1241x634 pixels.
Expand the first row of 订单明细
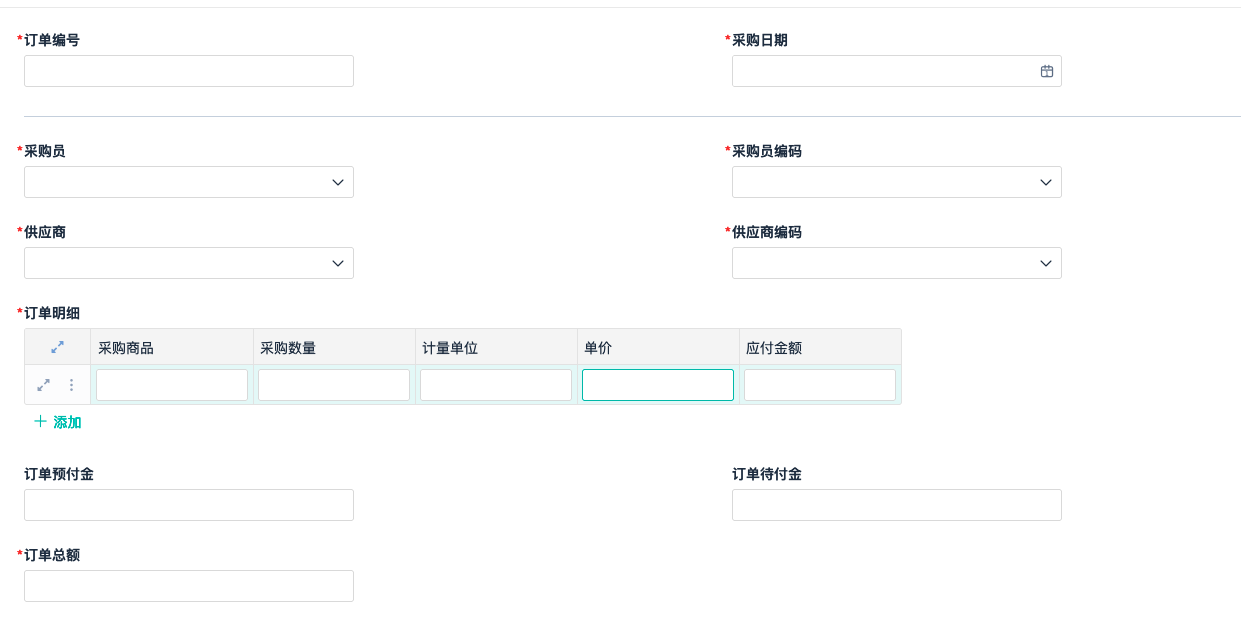tap(43, 385)
